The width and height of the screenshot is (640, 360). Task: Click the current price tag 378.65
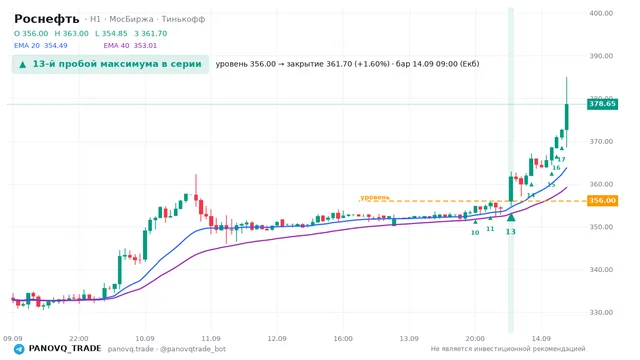pos(602,104)
